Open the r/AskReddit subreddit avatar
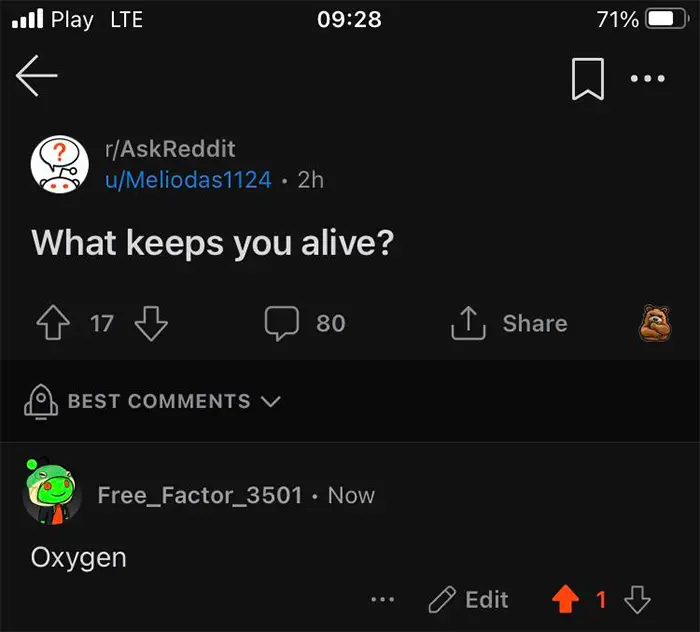700x632 pixels. [x=59, y=164]
